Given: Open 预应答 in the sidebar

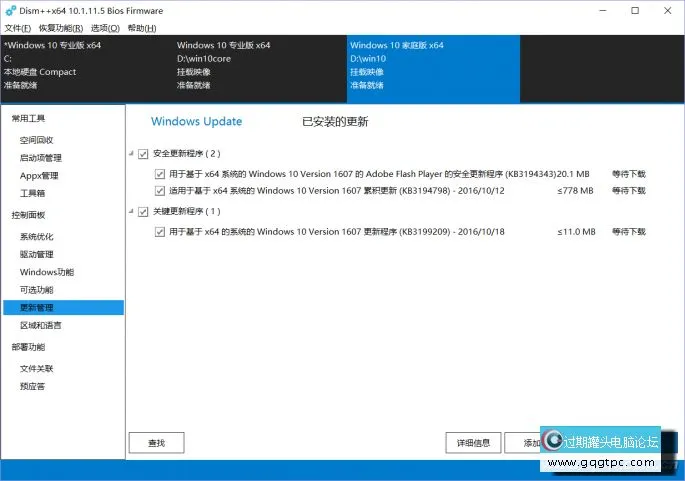Looking at the screenshot, I should tap(32, 386).
